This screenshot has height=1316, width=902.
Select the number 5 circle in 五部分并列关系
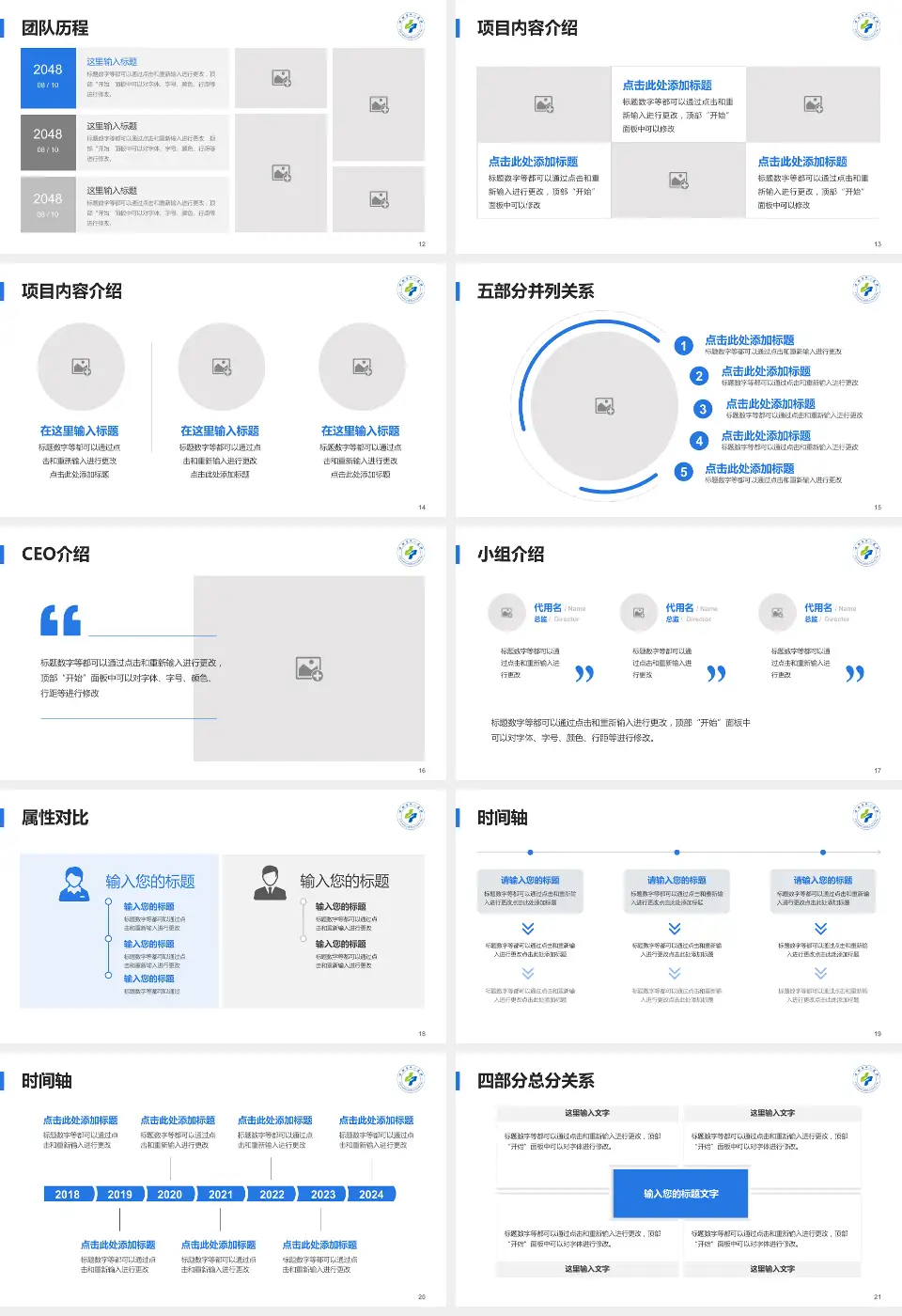tap(684, 472)
